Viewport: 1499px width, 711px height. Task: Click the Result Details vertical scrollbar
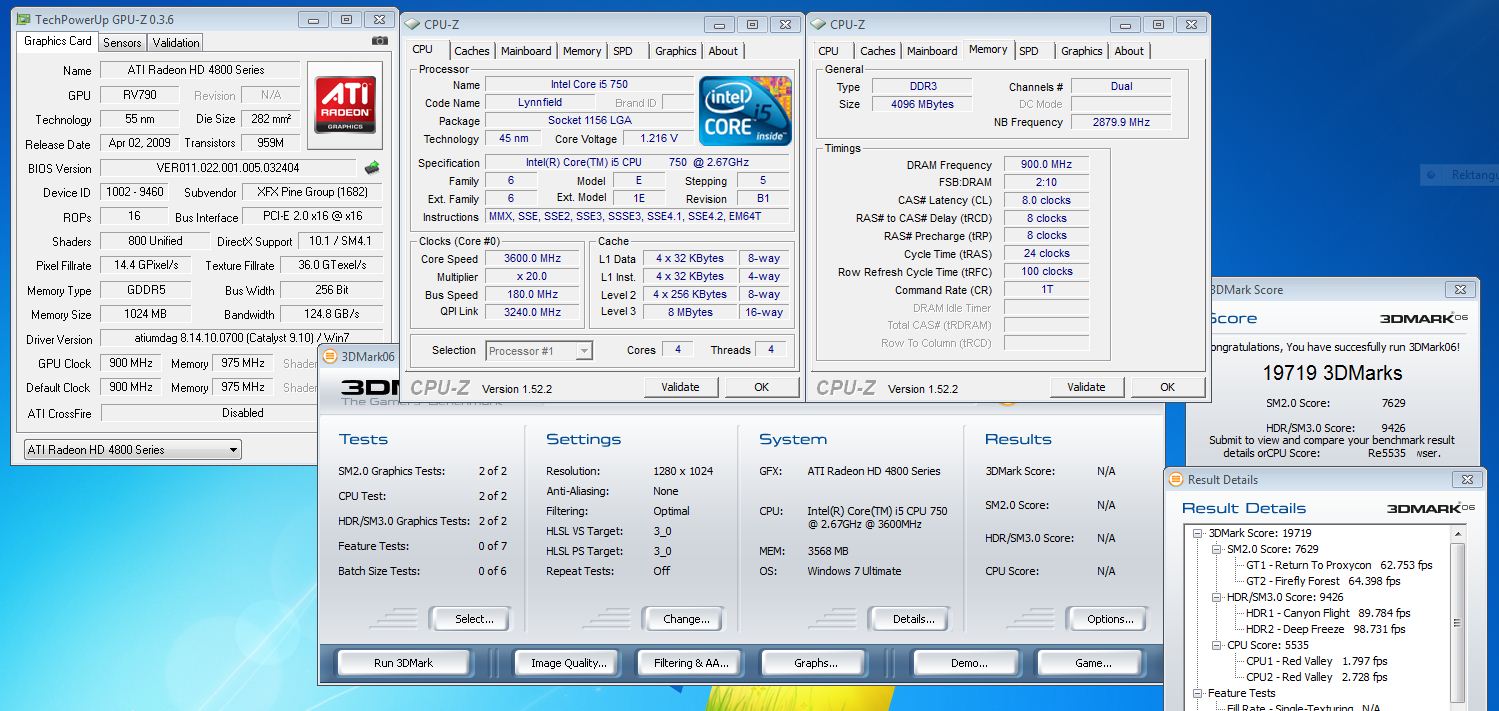1458,620
